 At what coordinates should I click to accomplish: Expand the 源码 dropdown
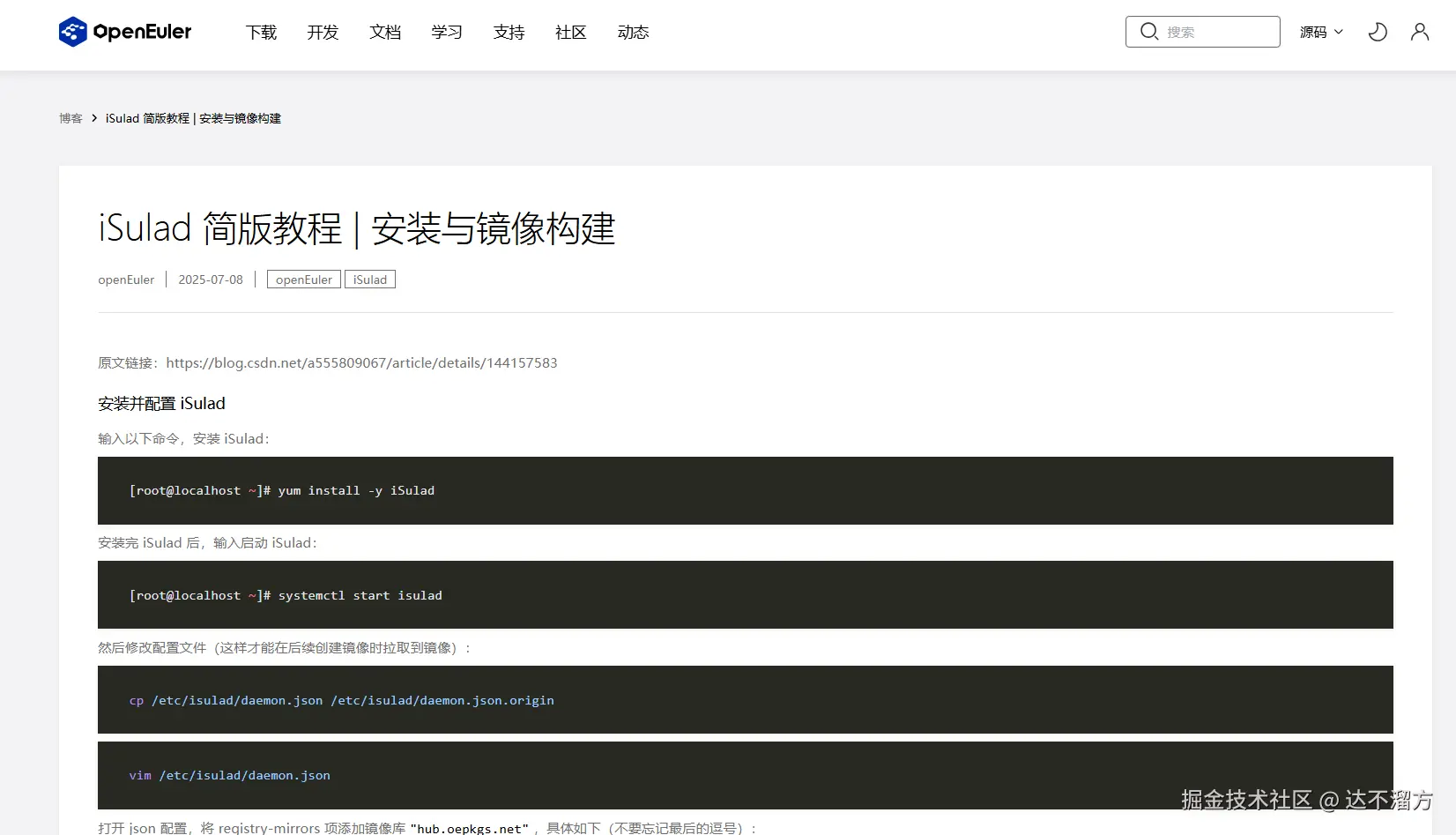[1321, 32]
